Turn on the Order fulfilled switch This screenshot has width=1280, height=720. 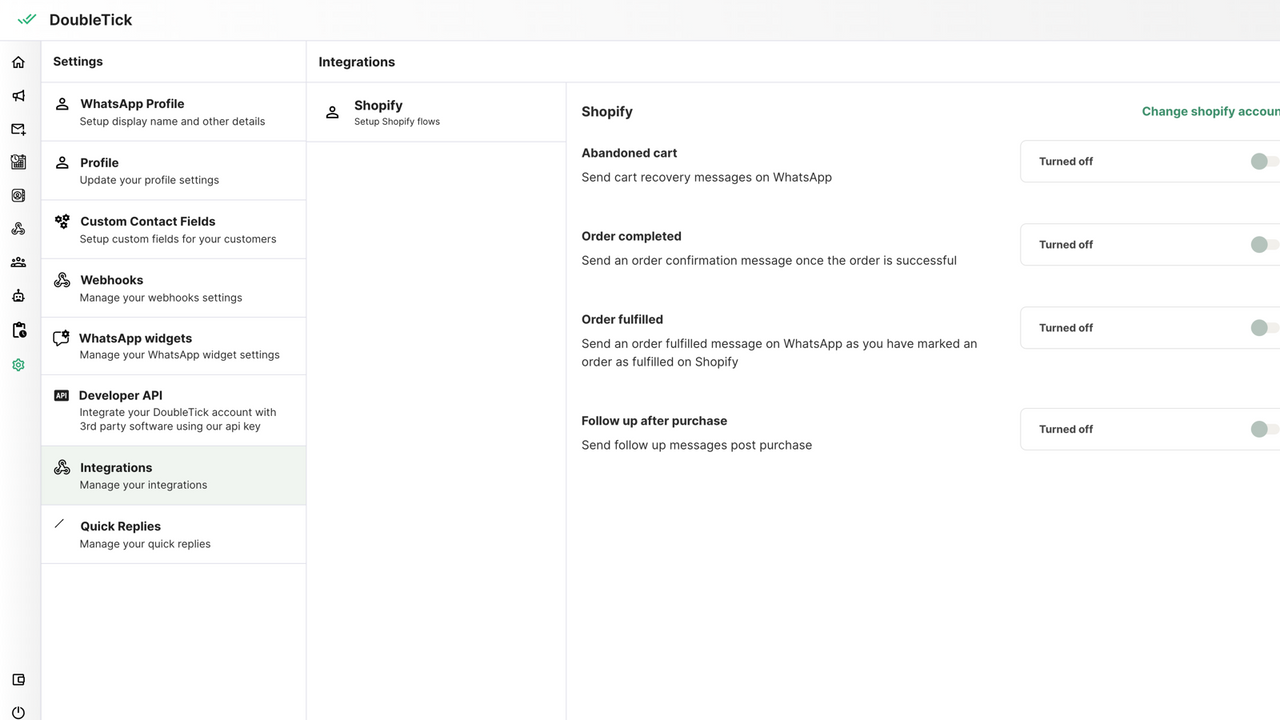coord(1263,327)
